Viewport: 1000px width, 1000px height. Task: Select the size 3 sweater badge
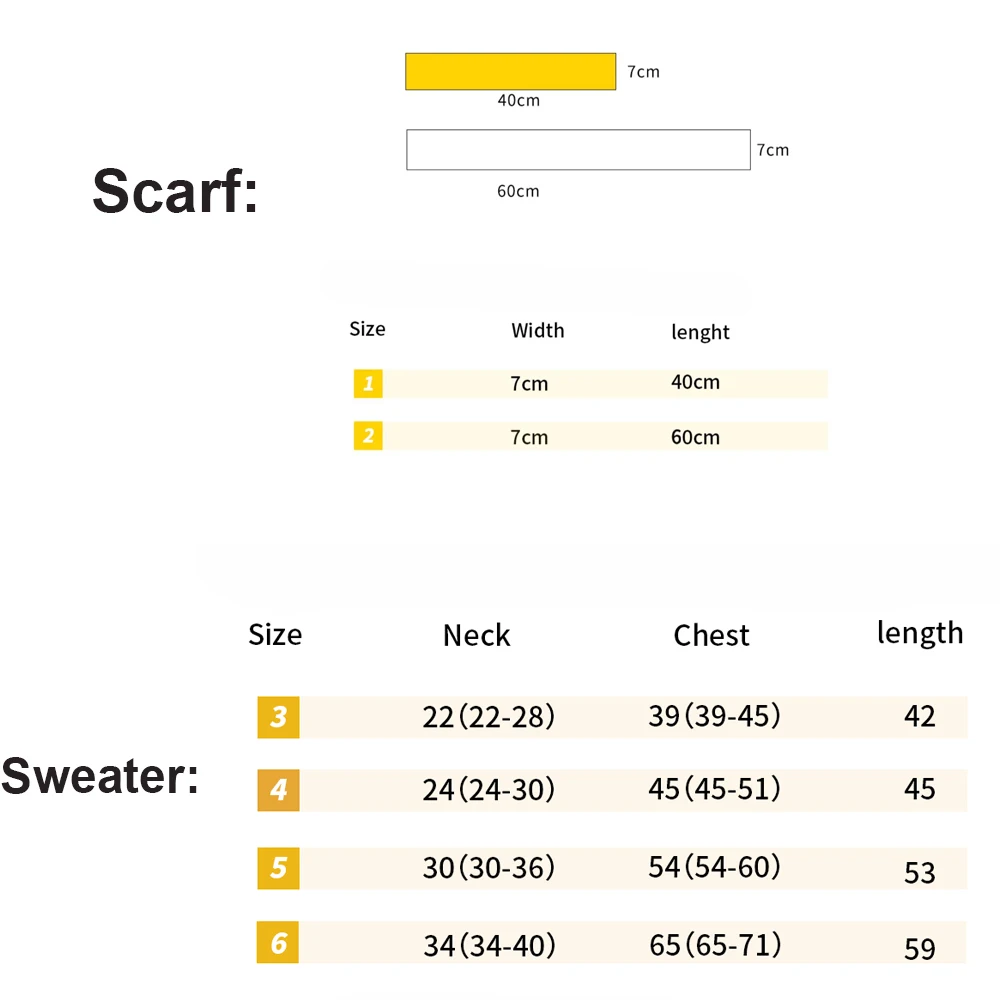pyautogui.click(x=278, y=717)
